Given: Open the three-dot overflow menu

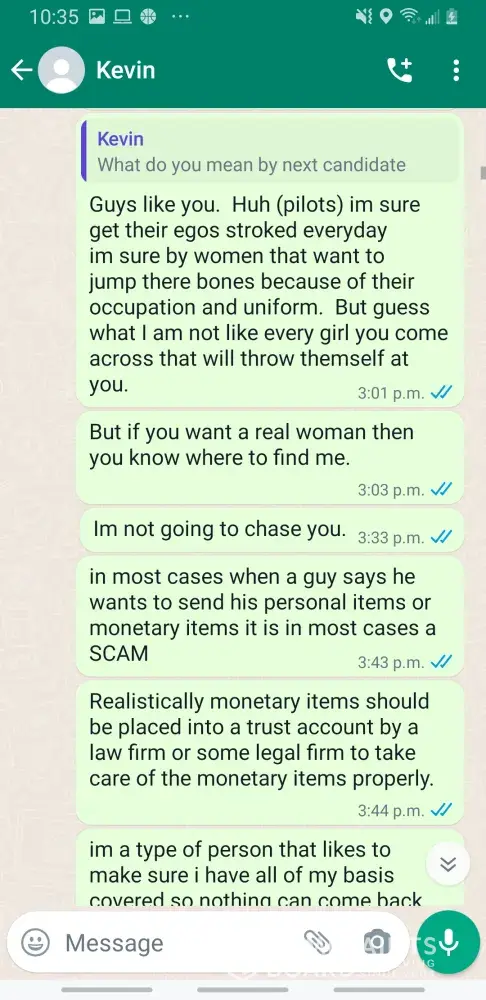Looking at the screenshot, I should (456, 70).
